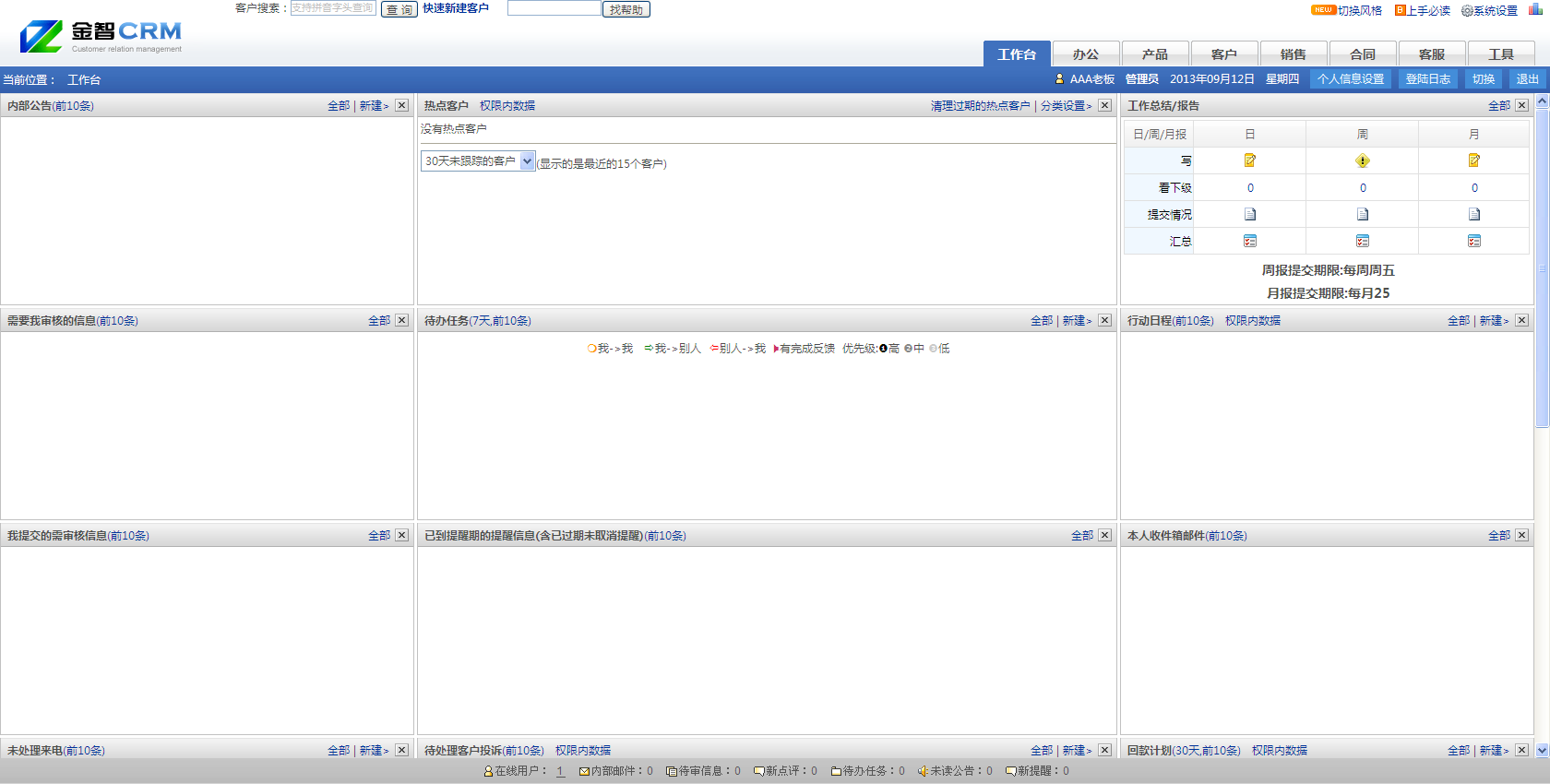View 在线用户 online users count
Screen dimensions: 1550x784
pyautogui.click(x=560, y=771)
